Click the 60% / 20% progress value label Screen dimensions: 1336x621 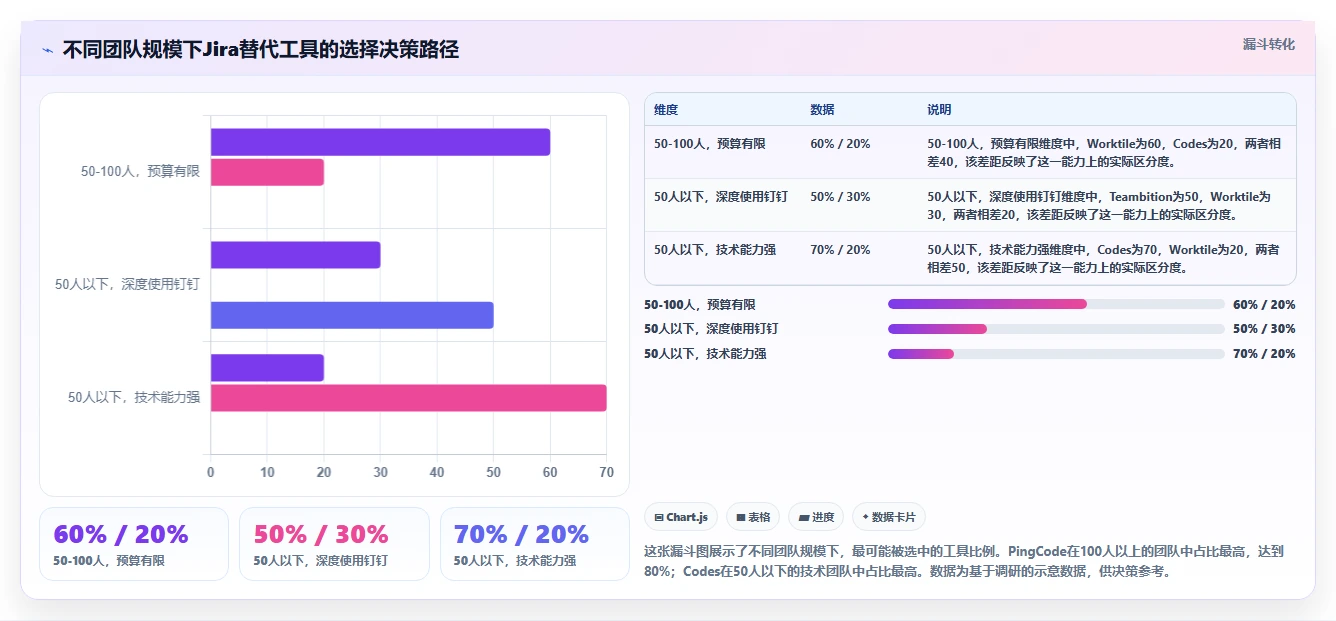(1264, 305)
